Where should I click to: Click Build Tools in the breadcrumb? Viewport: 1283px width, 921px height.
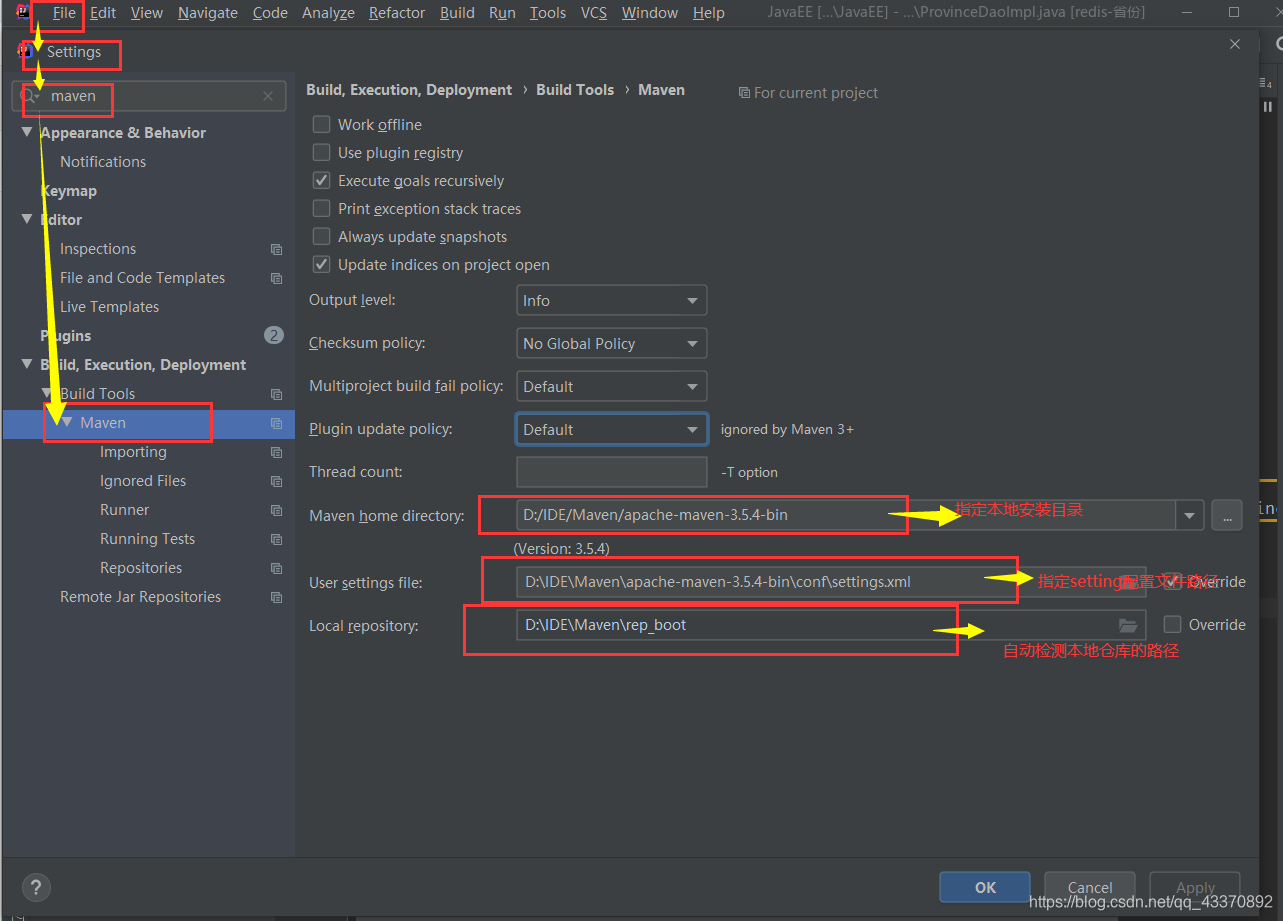575,89
